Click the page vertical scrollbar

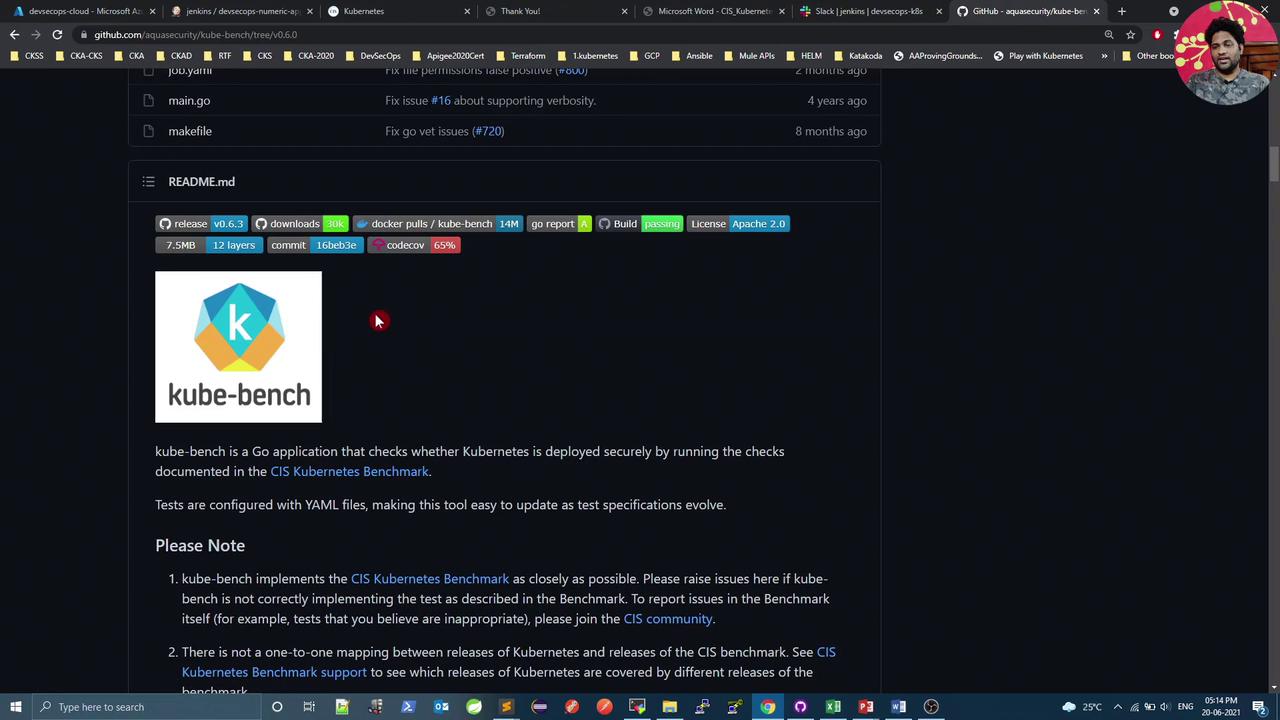tap(1274, 380)
